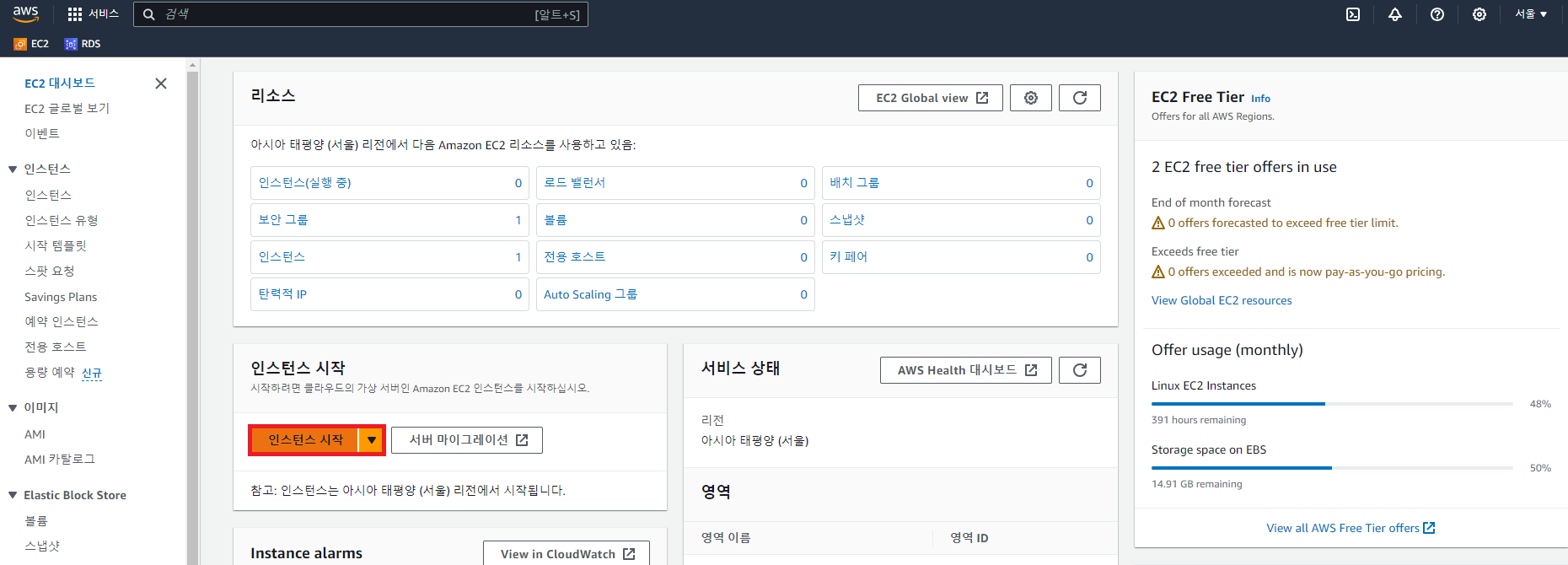The height and width of the screenshot is (565, 1568).
Task: Click the RDS favorites shortcut
Action: point(83,44)
